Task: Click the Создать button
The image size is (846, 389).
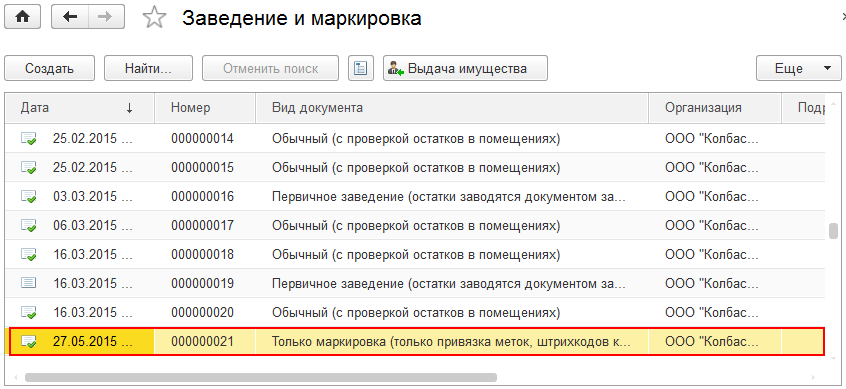Action: click(x=50, y=69)
